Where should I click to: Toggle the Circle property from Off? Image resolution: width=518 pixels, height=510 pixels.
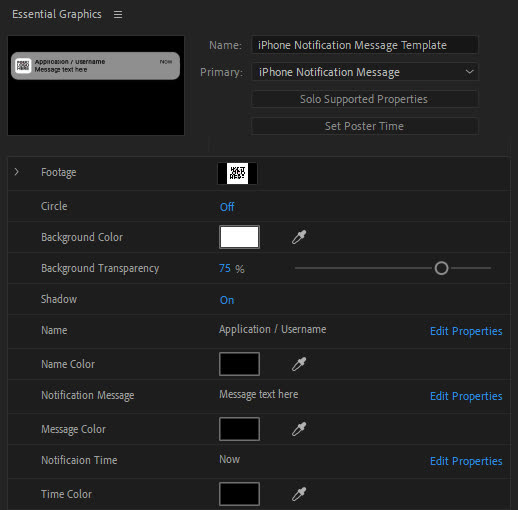point(227,207)
